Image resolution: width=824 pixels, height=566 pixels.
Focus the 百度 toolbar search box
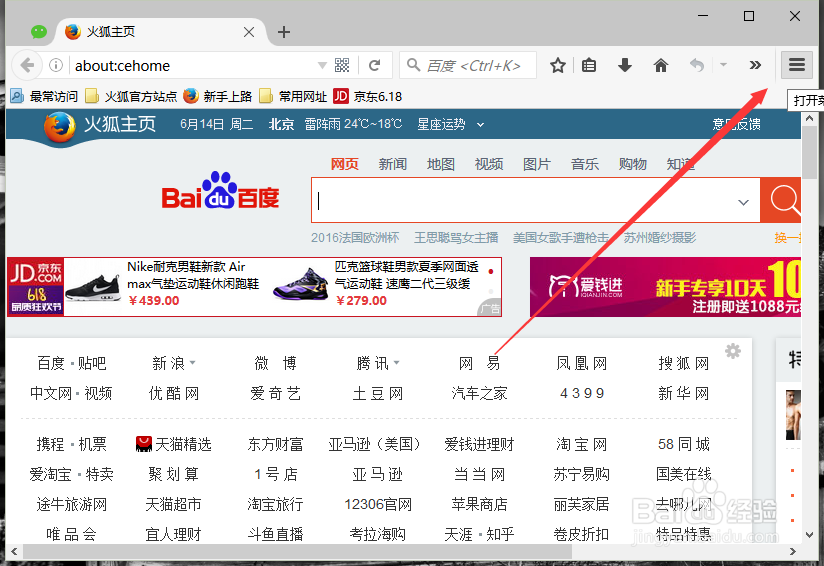468,65
